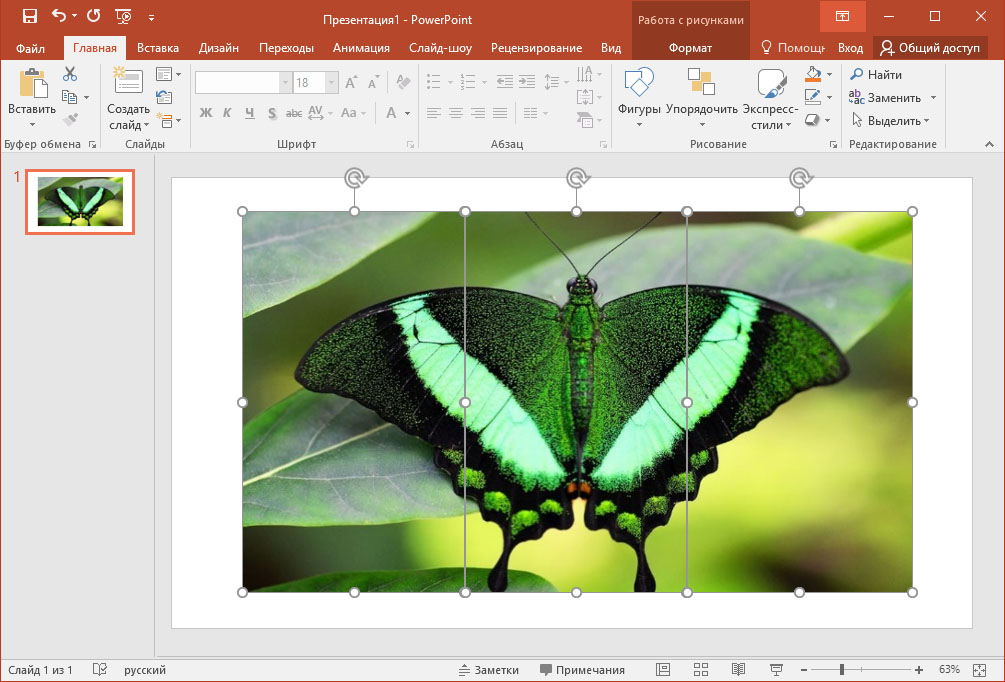This screenshot has width=1005, height=682.
Task: Open the Customize Quick Access Toolbar arrow
Action: coord(151,17)
